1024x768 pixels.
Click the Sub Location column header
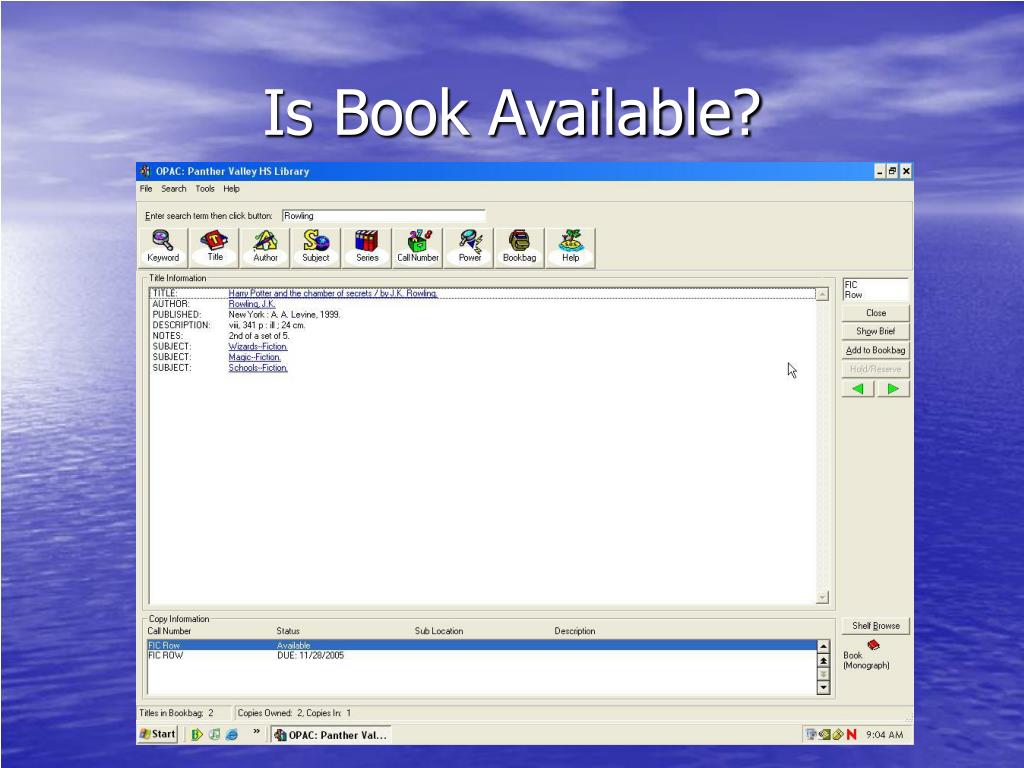tap(439, 631)
